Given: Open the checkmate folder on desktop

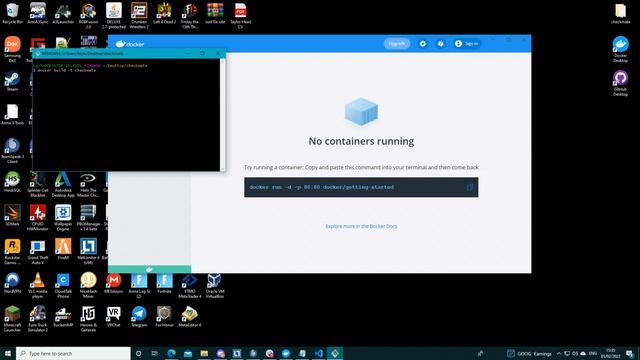Looking at the screenshot, I should click(x=620, y=13).
